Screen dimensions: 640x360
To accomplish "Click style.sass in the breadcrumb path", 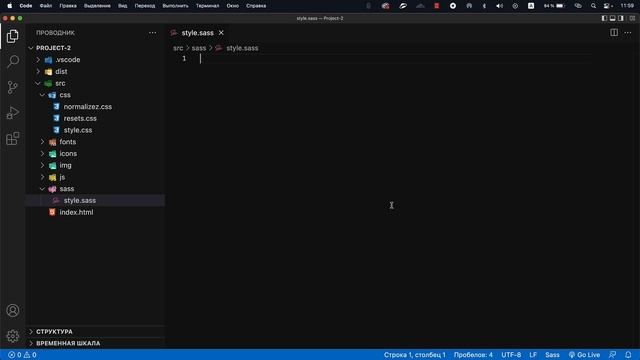I will (x=242, y=48).
